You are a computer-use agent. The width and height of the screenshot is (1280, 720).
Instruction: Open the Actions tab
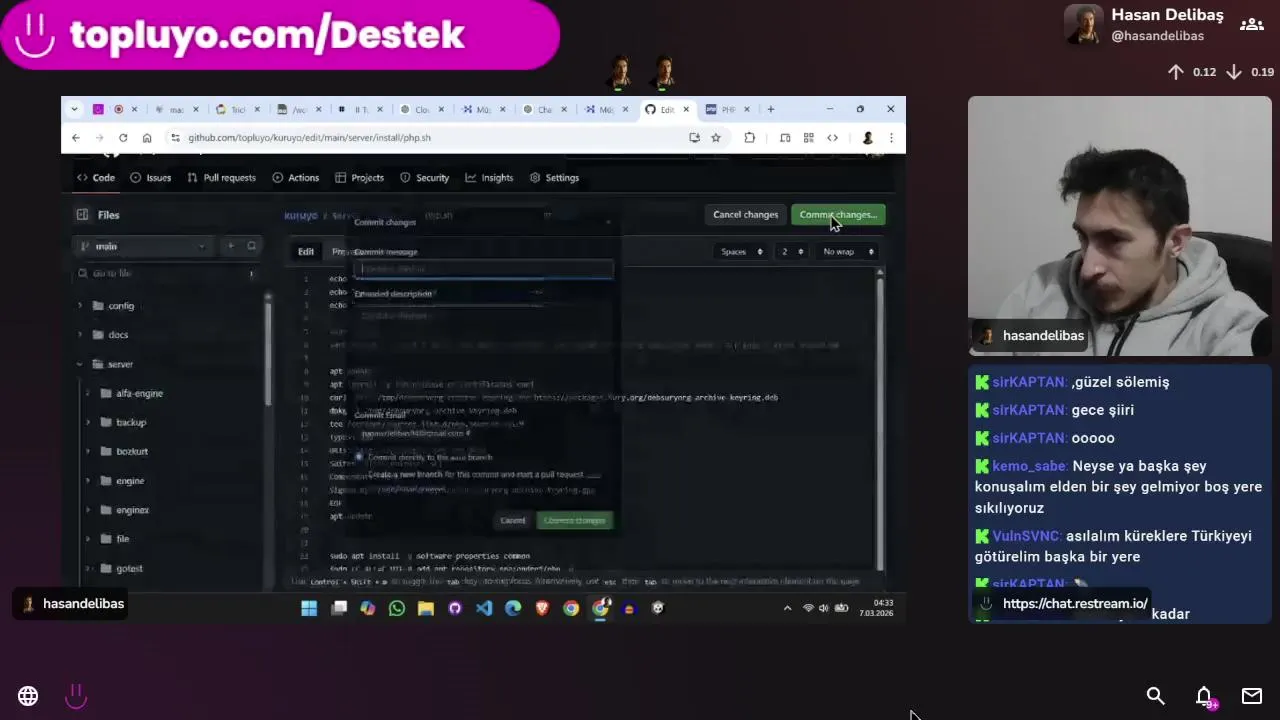pyautogui.click(x=295, y=178)
